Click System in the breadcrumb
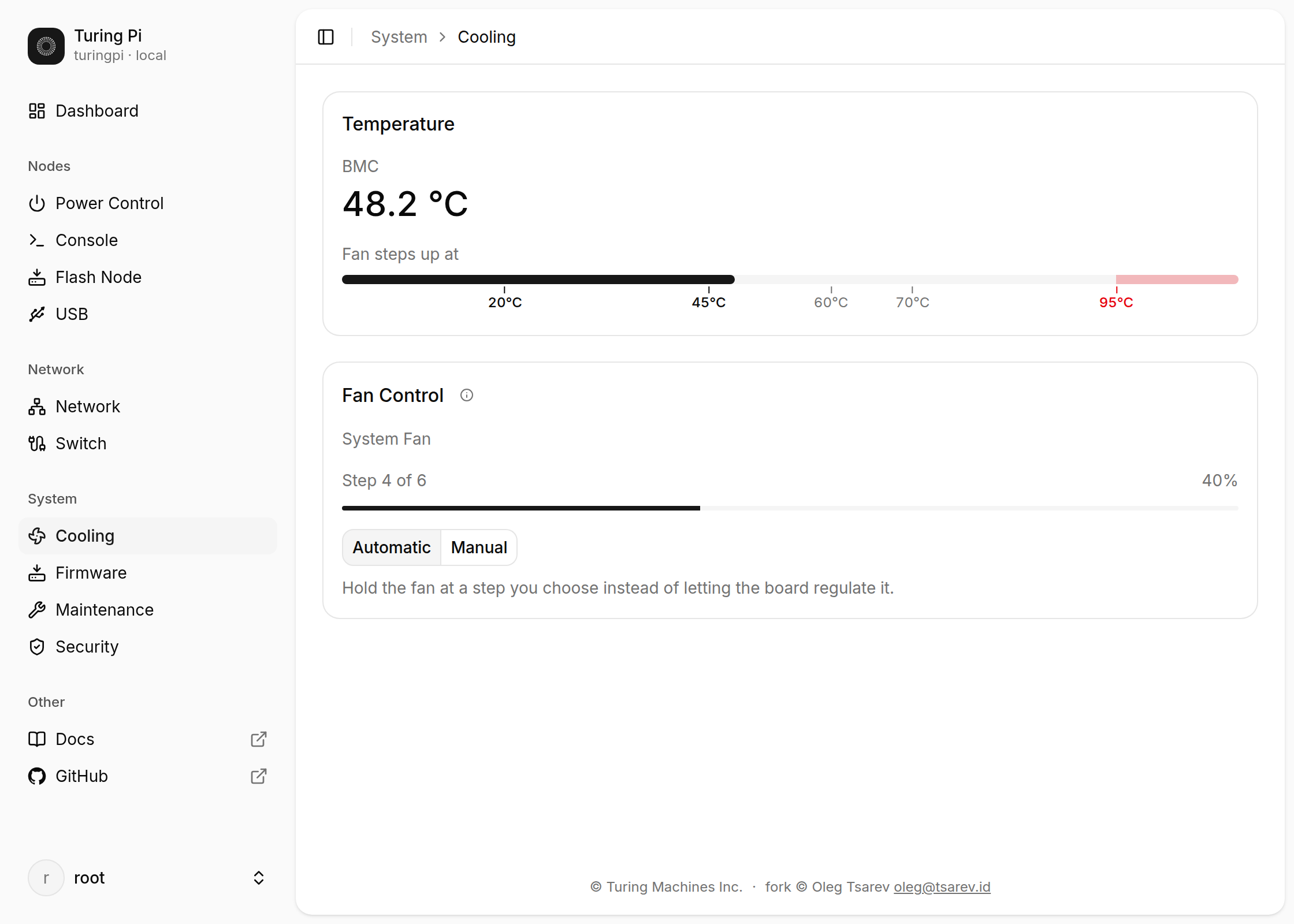This screenshot has height=924, width=1294. pyautogui.click(x=399, y=37)
